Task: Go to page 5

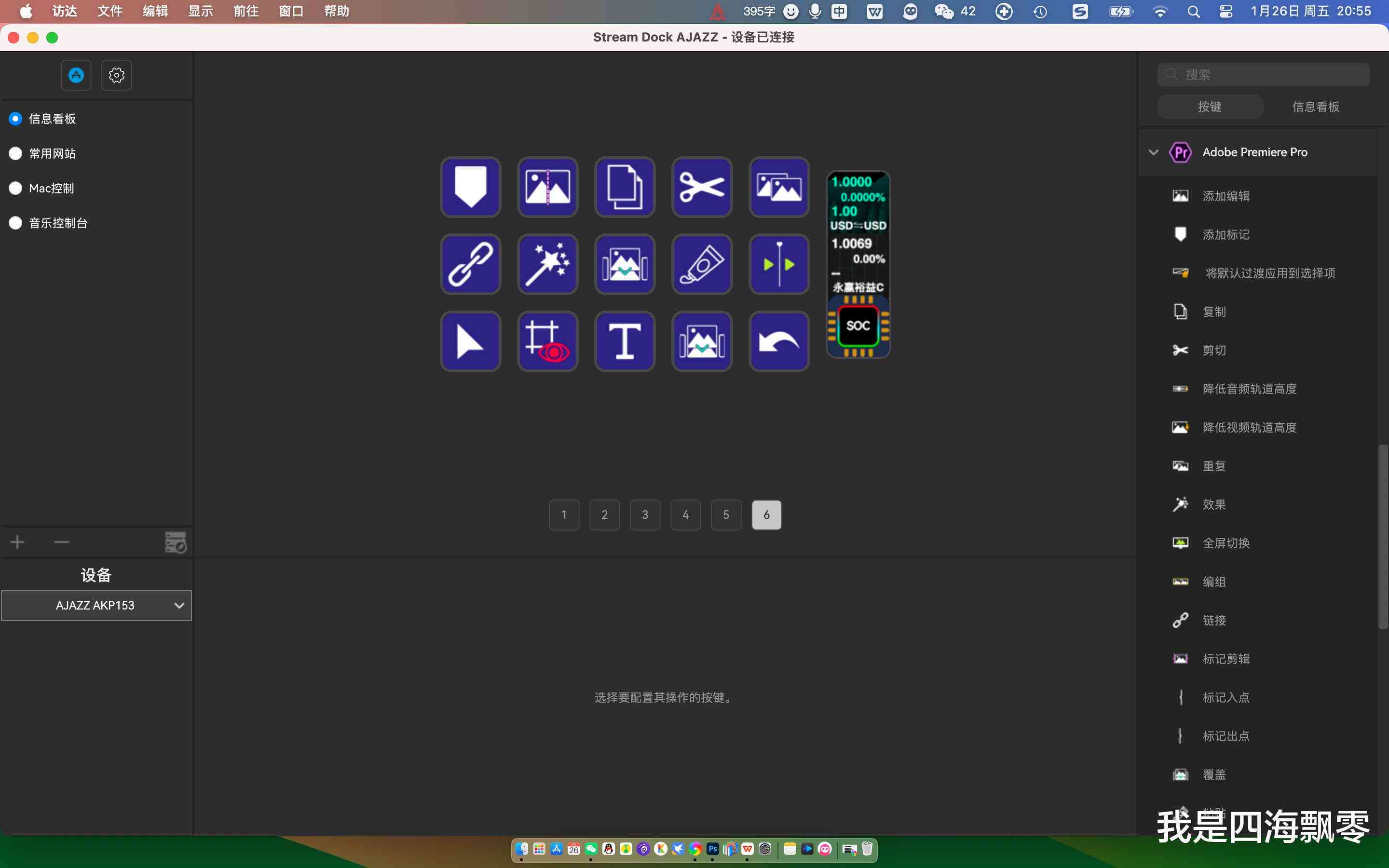Action: point(726,515)
